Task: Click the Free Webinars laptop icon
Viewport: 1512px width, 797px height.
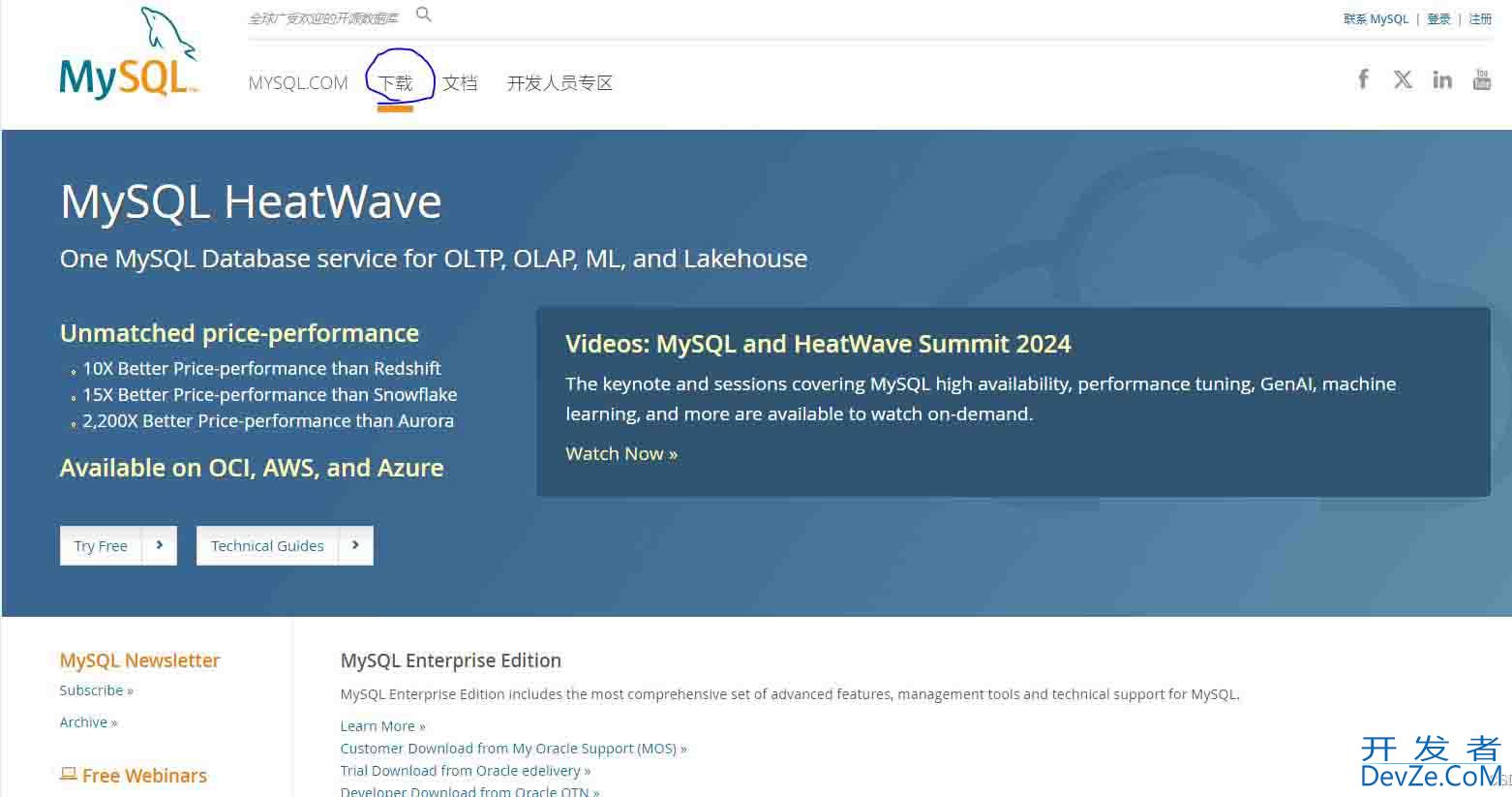Action: (x=68, y=774)
